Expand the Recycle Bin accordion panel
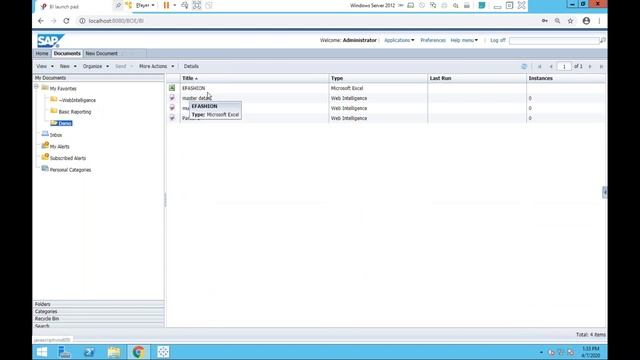The height and width of the screenshot is (360, 640). click(98, 319)
